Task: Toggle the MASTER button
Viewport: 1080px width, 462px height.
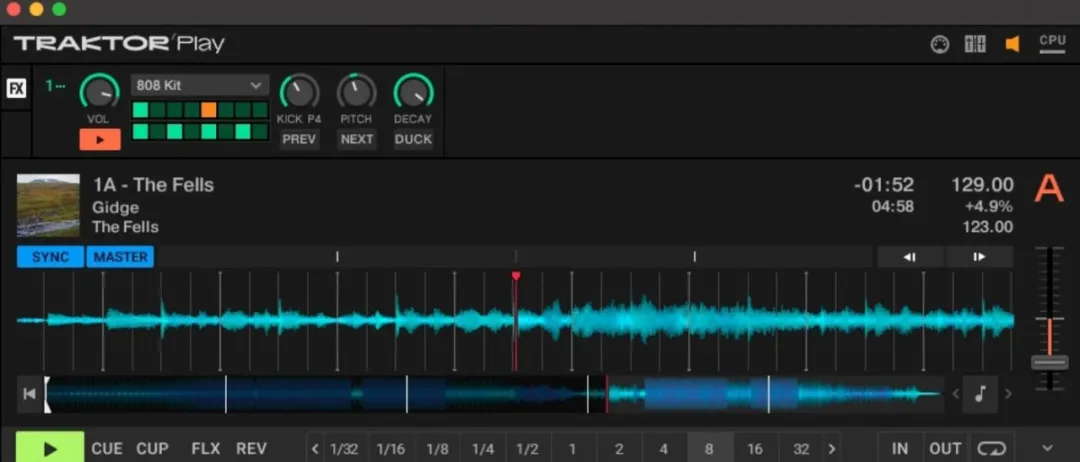Action: pyautogui.click(x=121, y=257)
